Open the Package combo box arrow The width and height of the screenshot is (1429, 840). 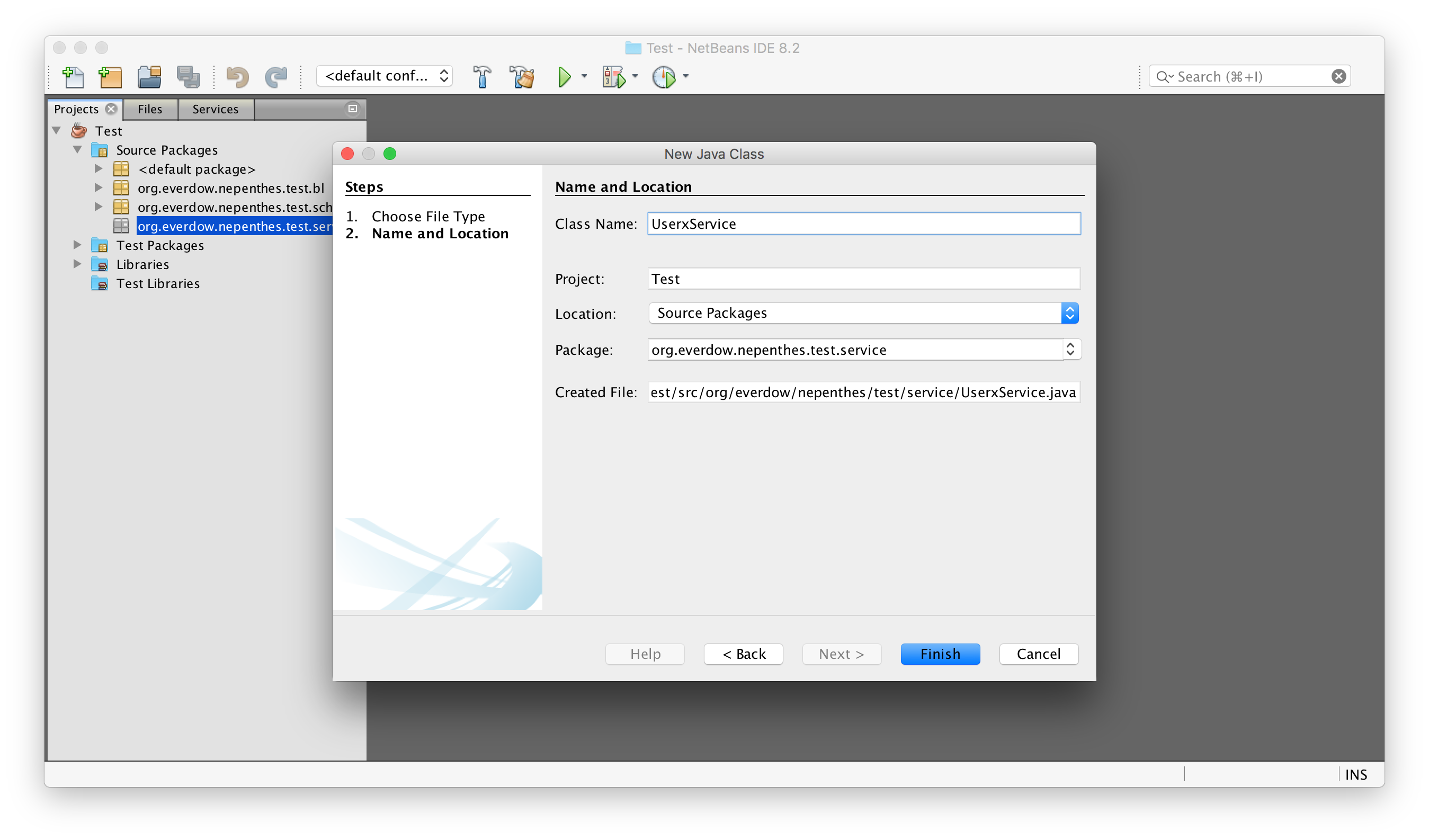pos(1070,350)
